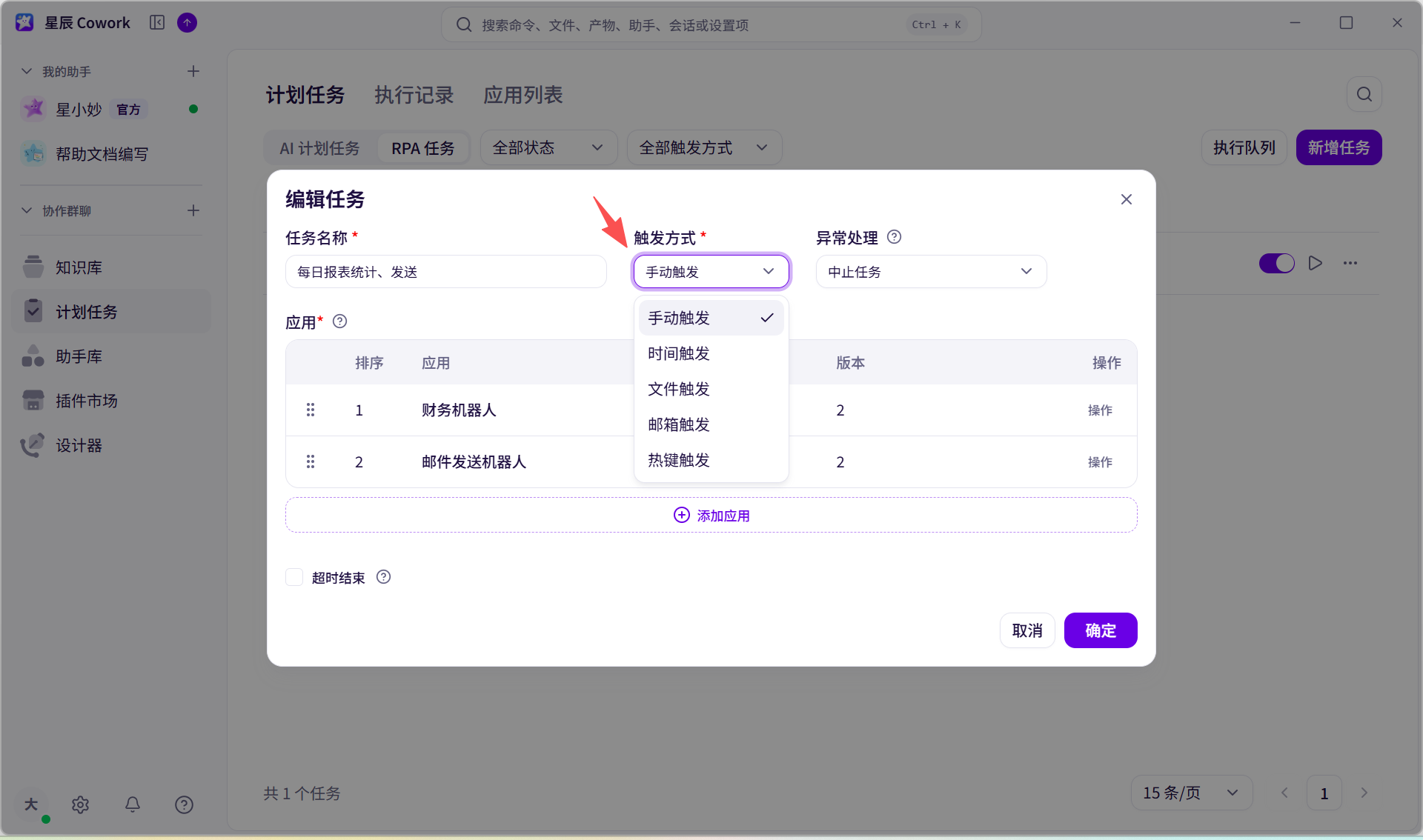Run the task with play icon
This screenshot has width=1423, height=840.
click(x=1316, y=263)
